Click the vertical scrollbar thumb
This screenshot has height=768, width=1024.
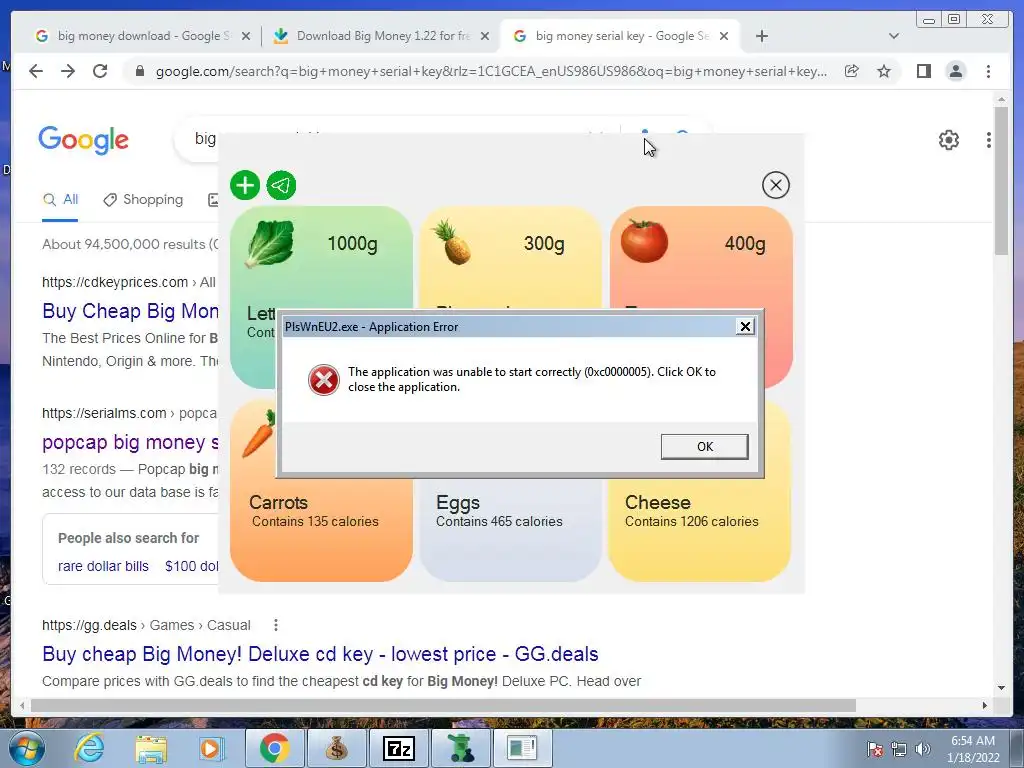point(1001,181)
